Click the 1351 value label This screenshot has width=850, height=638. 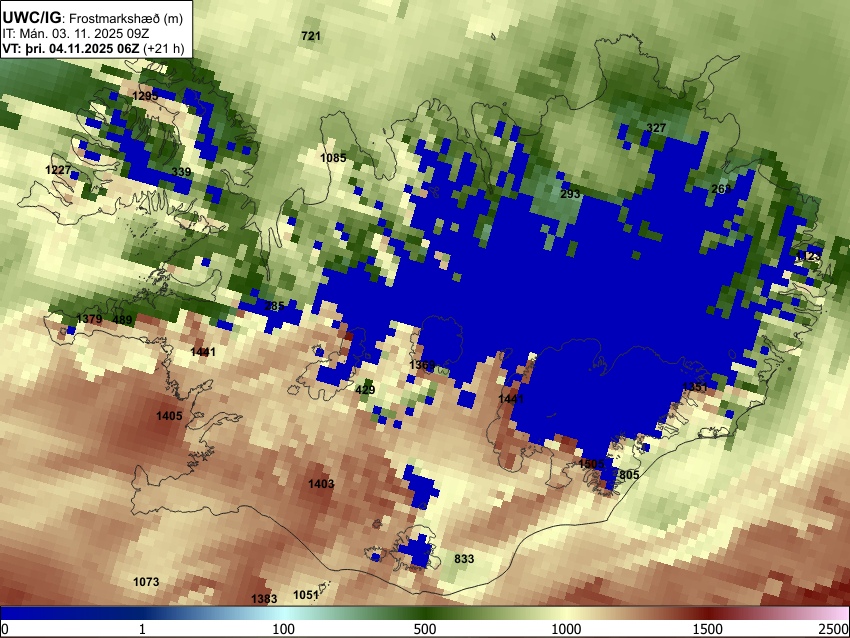pyautogui.click(x=694, y=387)
